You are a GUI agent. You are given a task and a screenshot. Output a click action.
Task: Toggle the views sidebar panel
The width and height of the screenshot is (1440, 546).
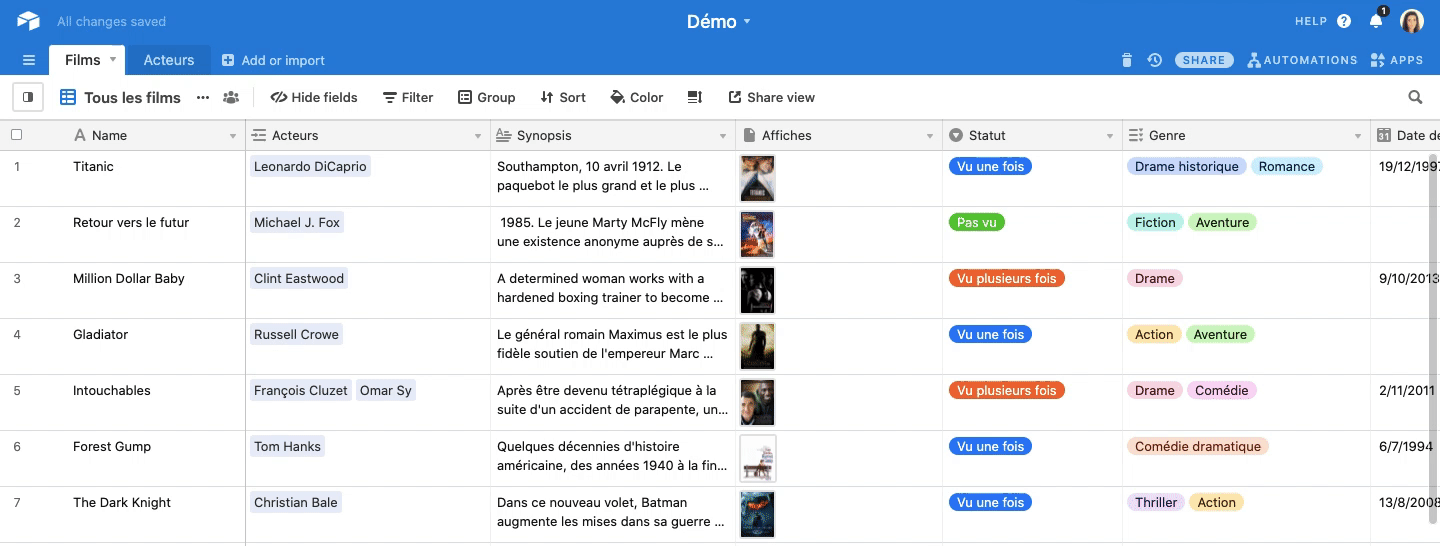(x=28, y=97)
